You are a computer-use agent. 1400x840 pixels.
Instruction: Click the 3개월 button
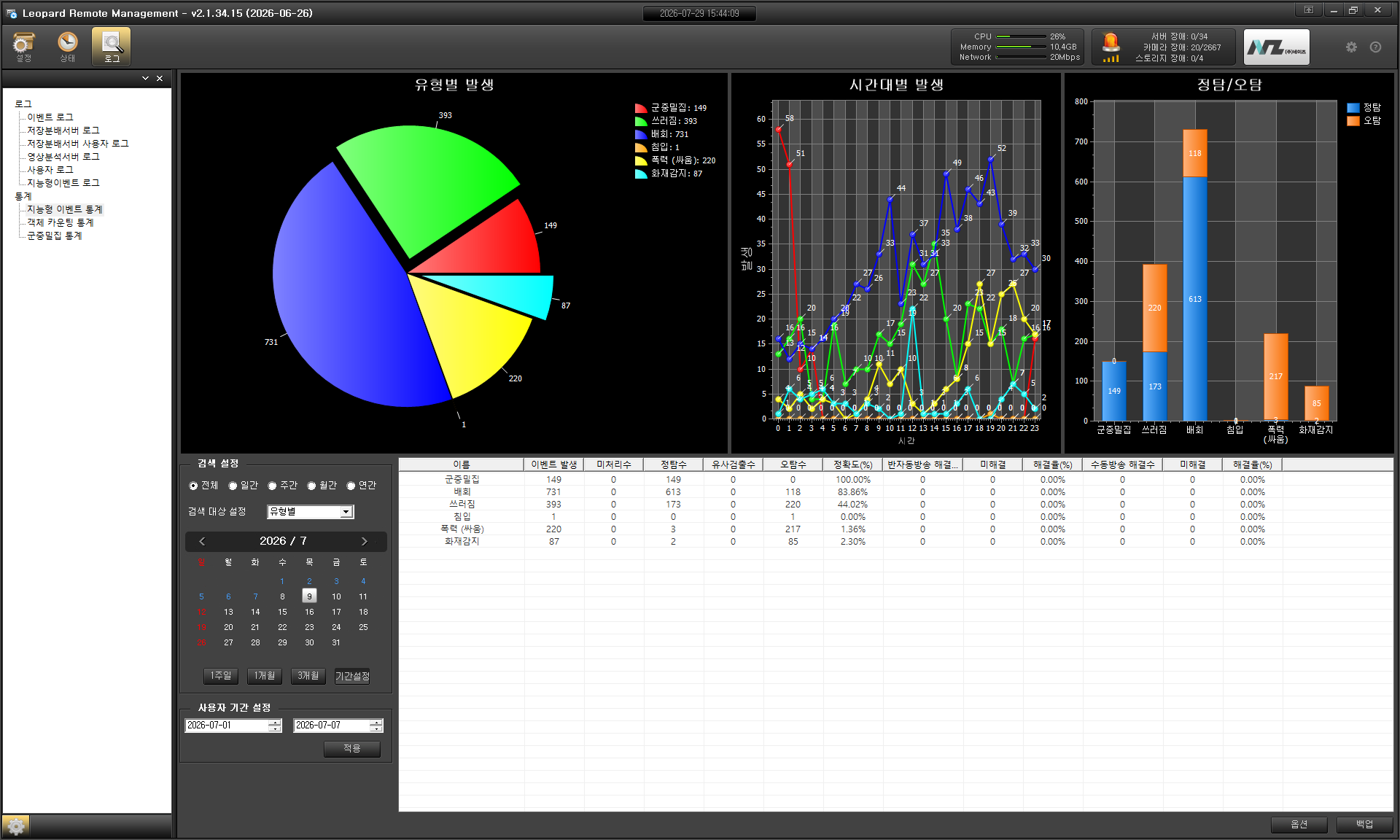[x=308, y=676]
